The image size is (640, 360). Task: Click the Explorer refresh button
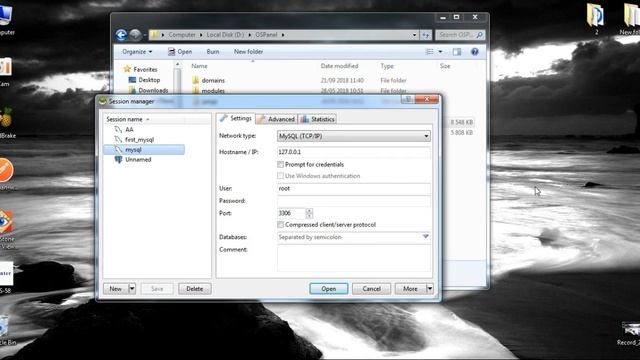tap(425, 35)
